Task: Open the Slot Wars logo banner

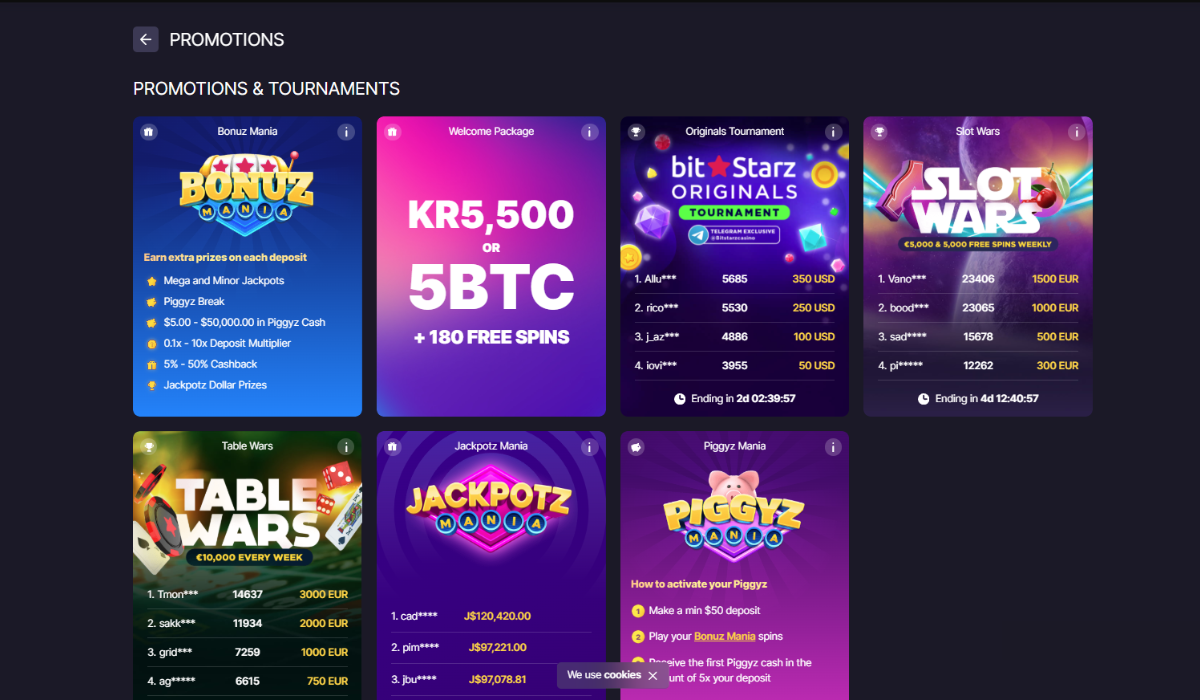Action: click(x=978, y=205)
